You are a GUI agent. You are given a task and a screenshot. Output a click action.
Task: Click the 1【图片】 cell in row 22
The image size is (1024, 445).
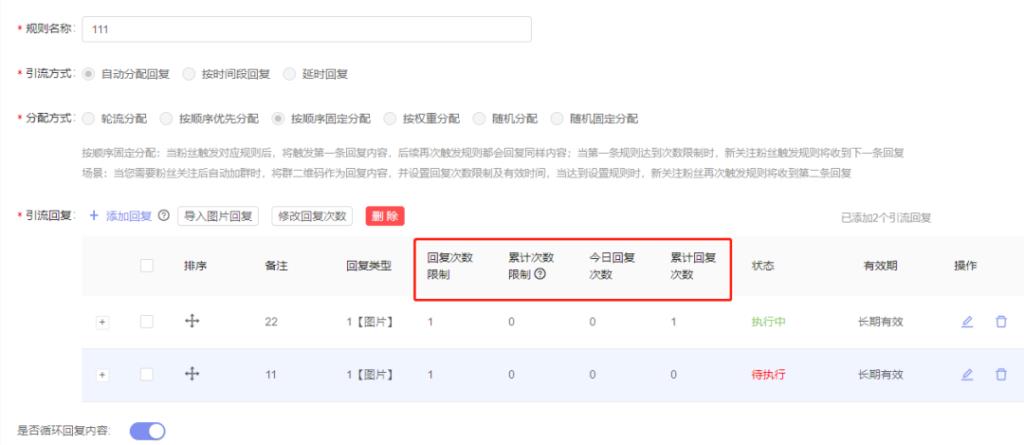click(370, 322)
